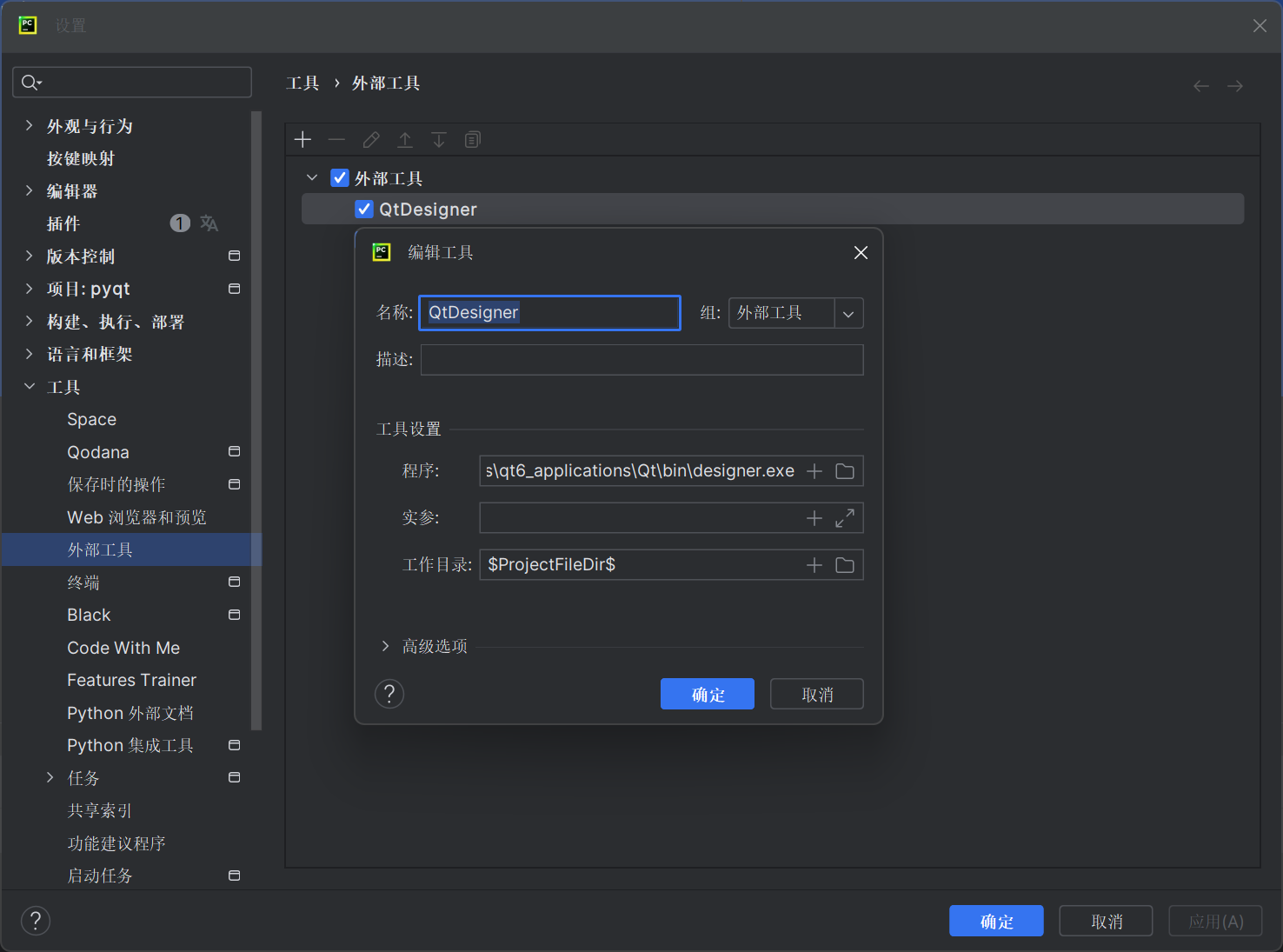The height and width of the screenshot is (952, 1283).
Task: Click the search magnifier icon in settings
Action: (x=31, y=83)
